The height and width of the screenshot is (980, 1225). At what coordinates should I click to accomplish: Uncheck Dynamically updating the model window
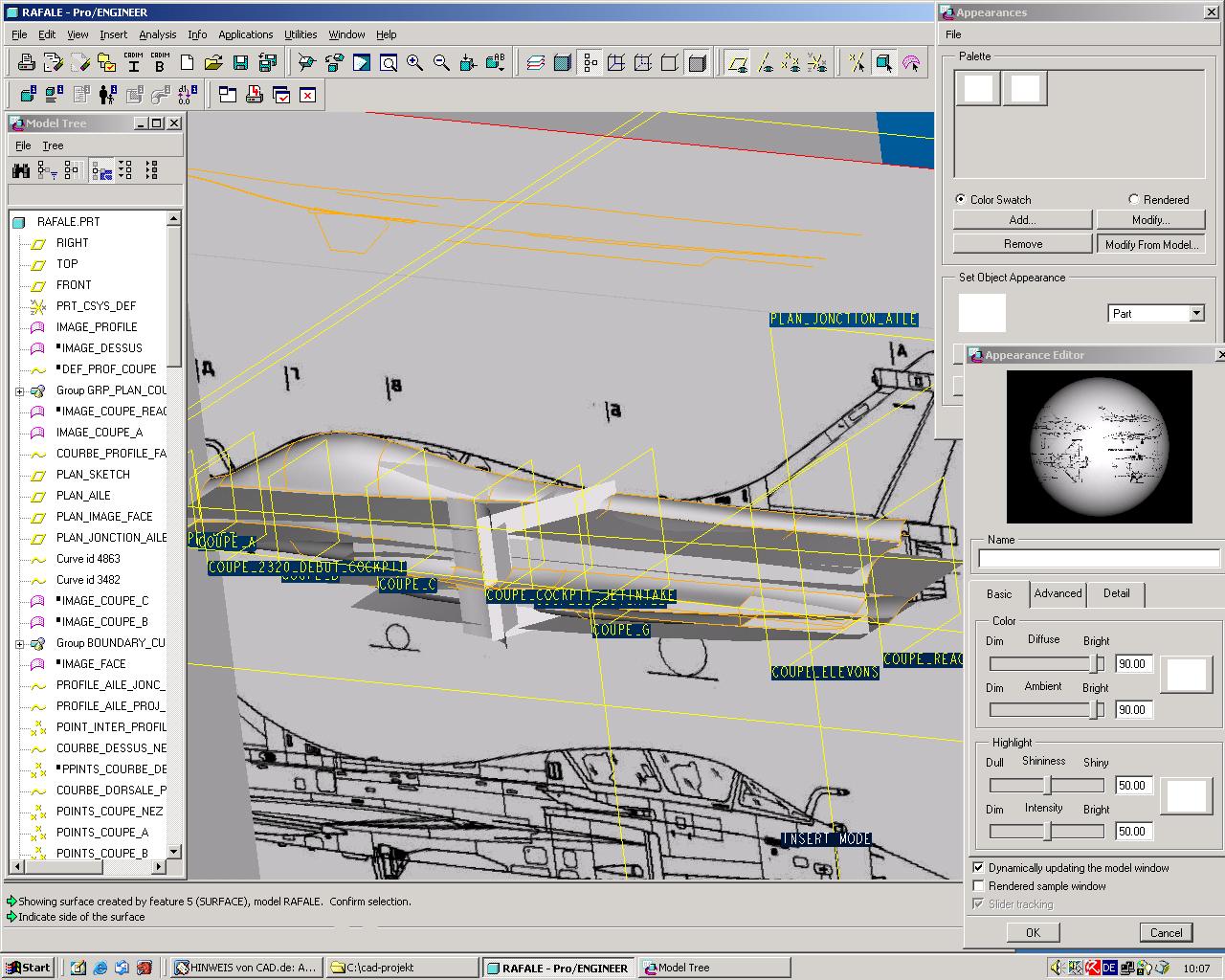(978, 868)
